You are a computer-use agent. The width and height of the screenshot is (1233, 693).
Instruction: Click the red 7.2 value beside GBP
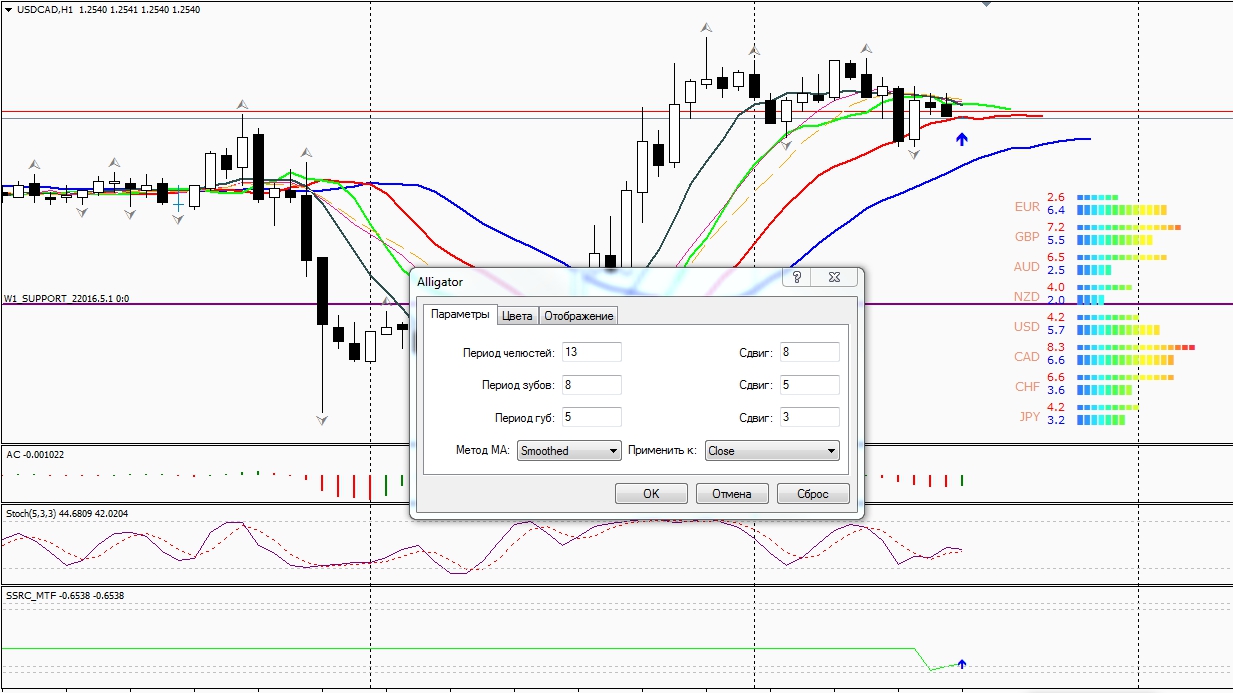1056,227
